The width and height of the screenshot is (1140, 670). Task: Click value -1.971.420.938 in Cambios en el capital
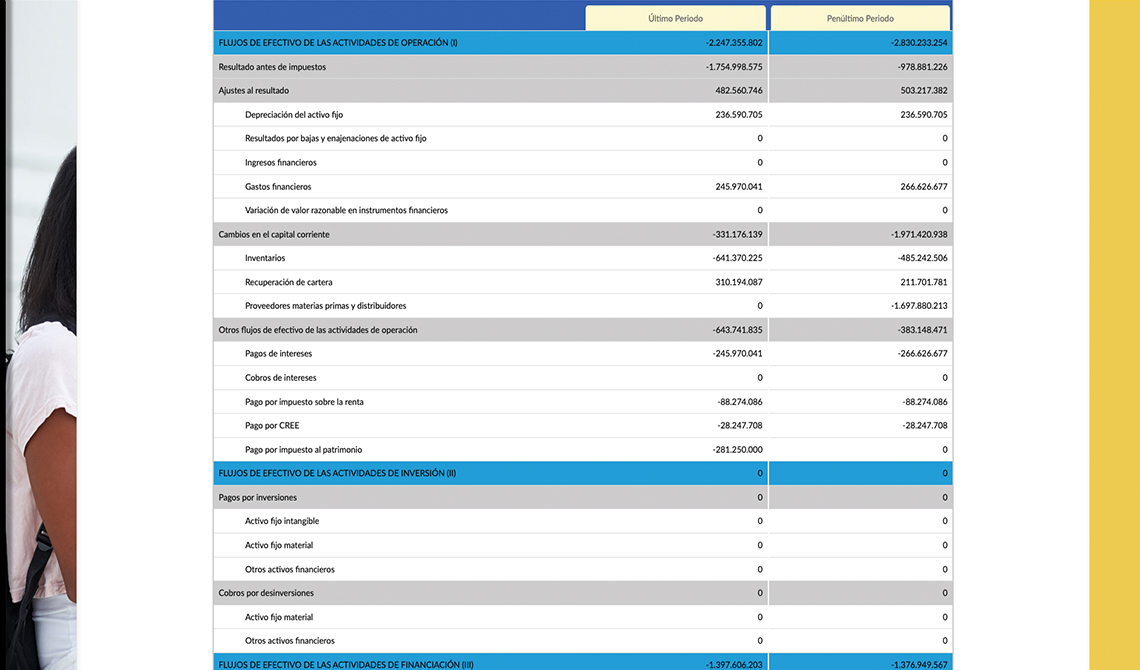point(919,235)
